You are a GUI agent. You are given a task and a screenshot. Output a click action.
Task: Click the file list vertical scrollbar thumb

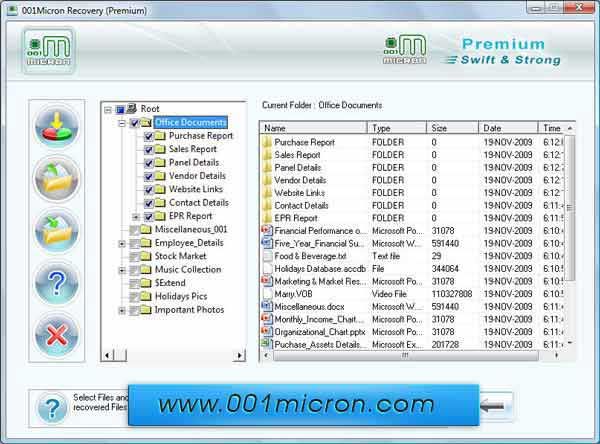pos(569,208)
